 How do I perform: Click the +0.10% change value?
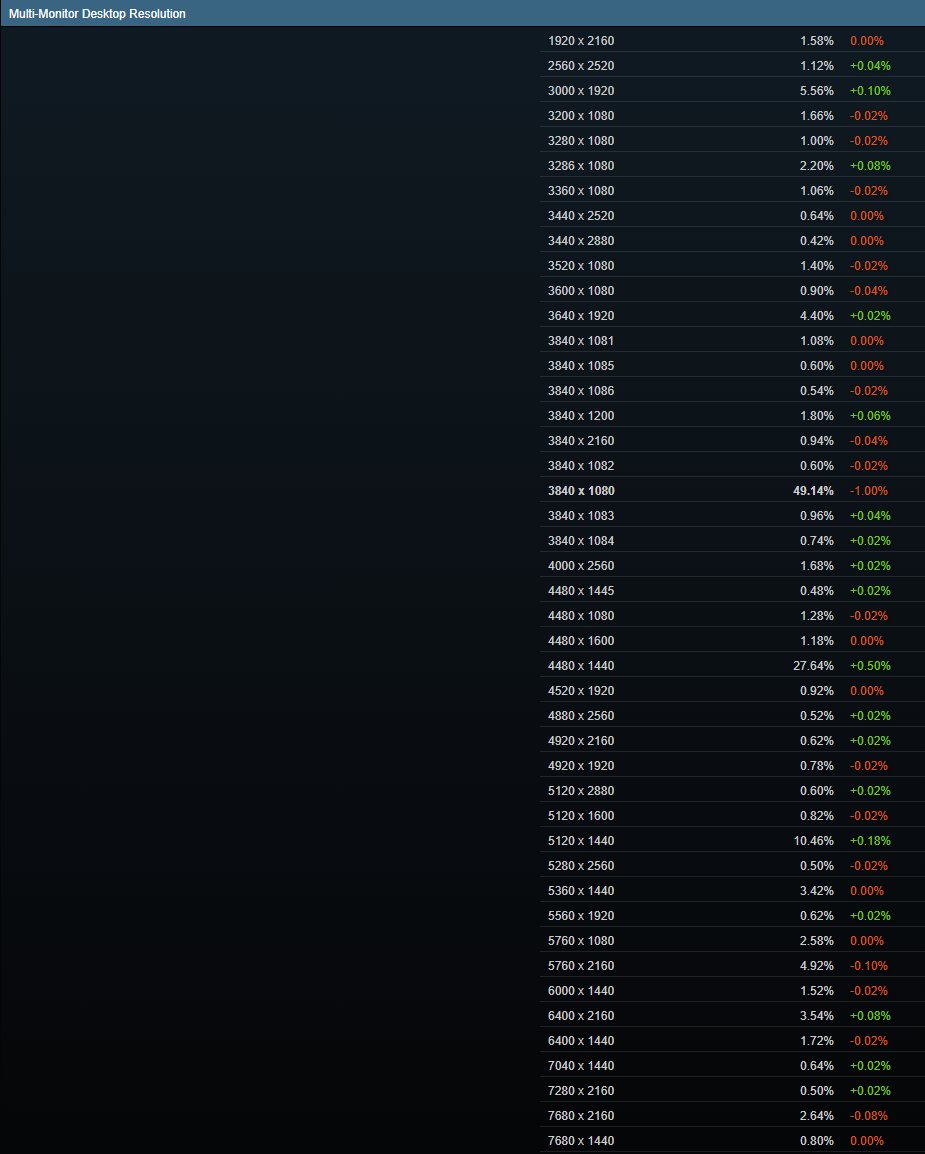tap(871, 91)
